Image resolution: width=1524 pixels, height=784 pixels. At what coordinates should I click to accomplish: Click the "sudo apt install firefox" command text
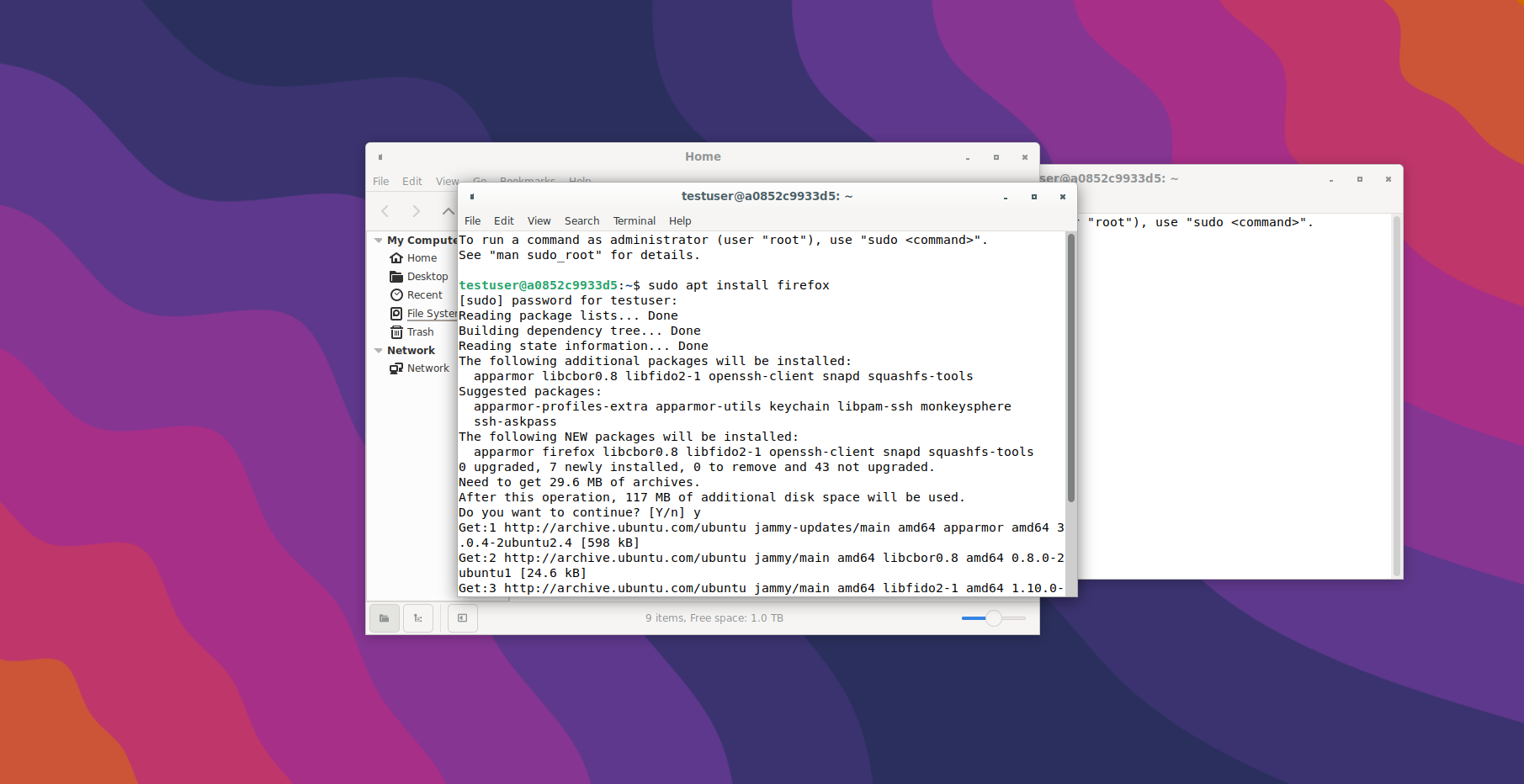pyautogui.click(x=739, y=286)
